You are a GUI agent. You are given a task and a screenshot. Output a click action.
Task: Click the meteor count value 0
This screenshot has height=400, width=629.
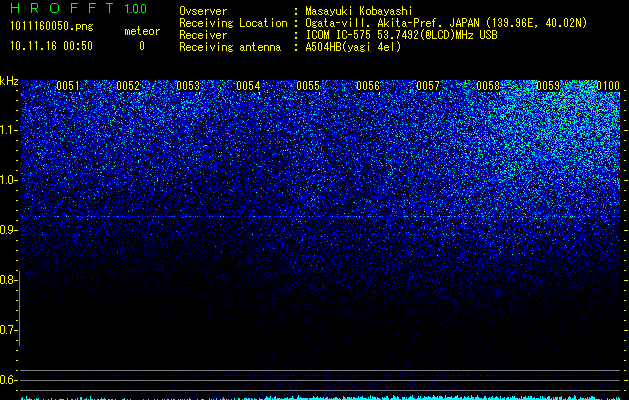(142, 46)
